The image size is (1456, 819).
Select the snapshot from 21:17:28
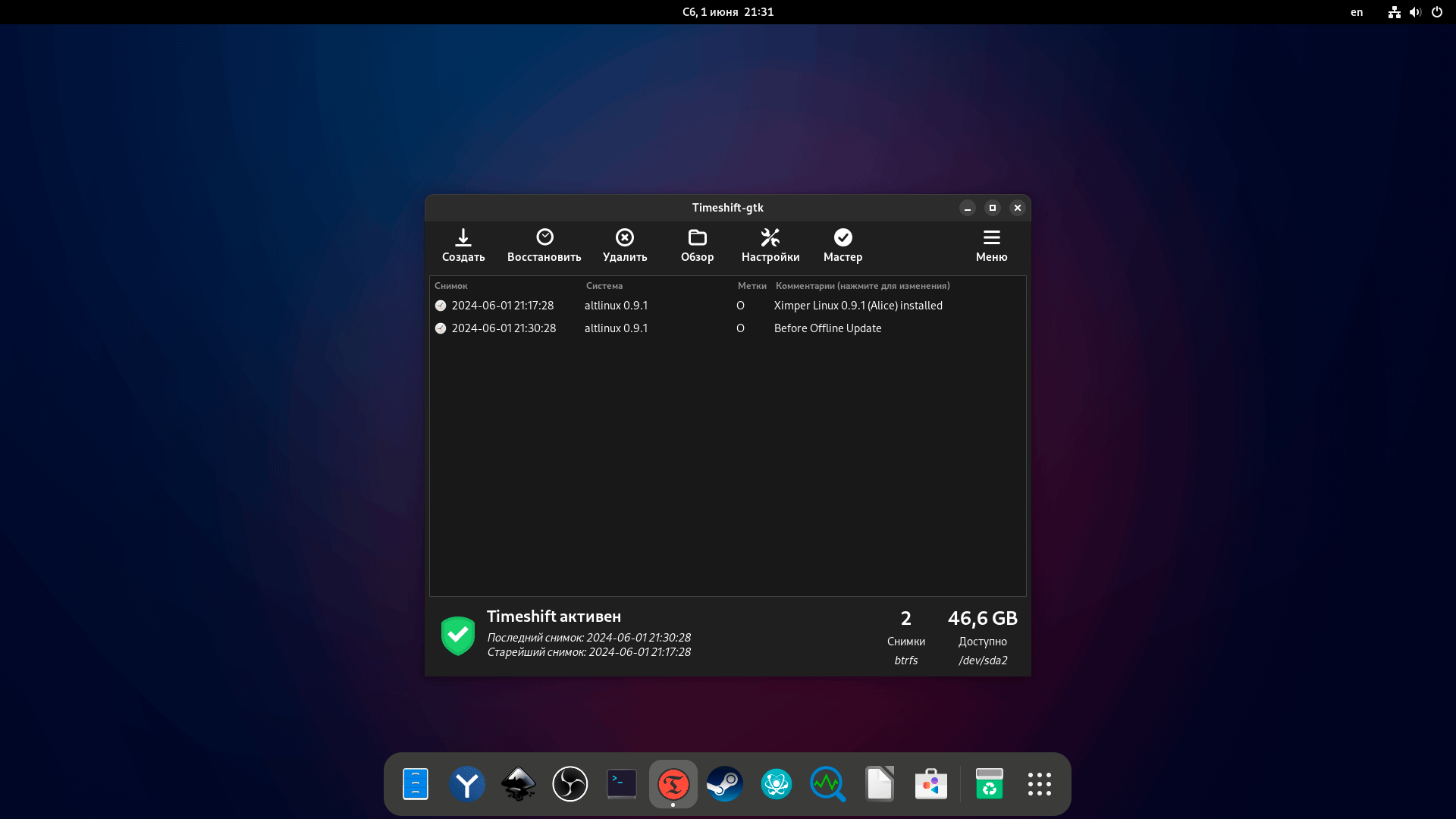pos(502,306)
